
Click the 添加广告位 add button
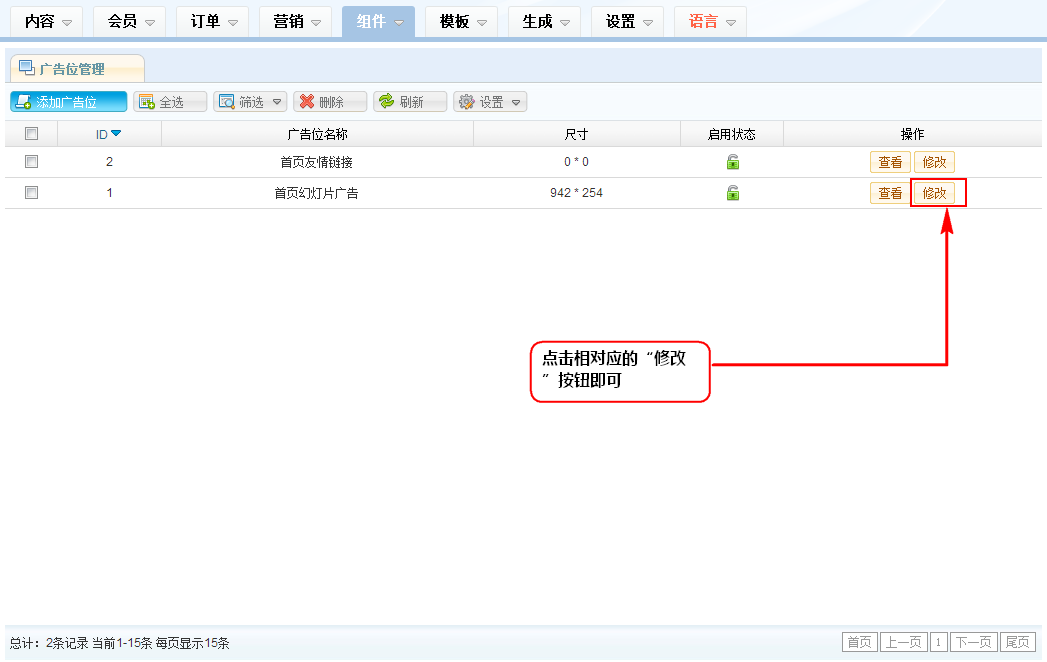68,102
